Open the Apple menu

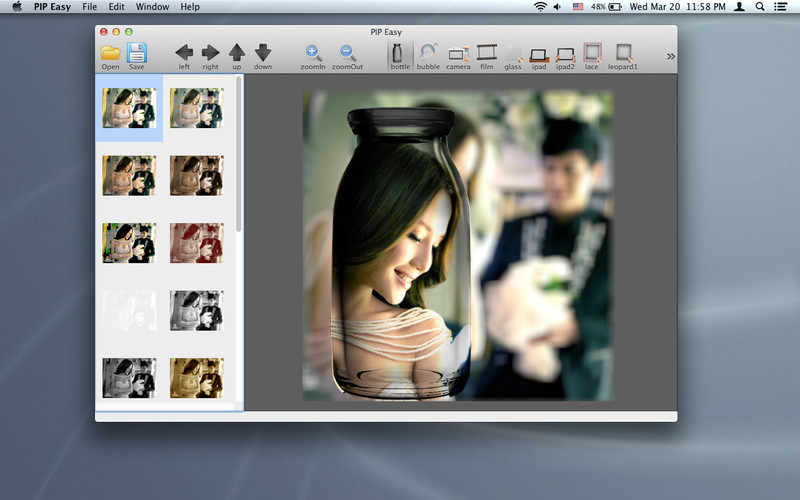[x=17, y=7]
